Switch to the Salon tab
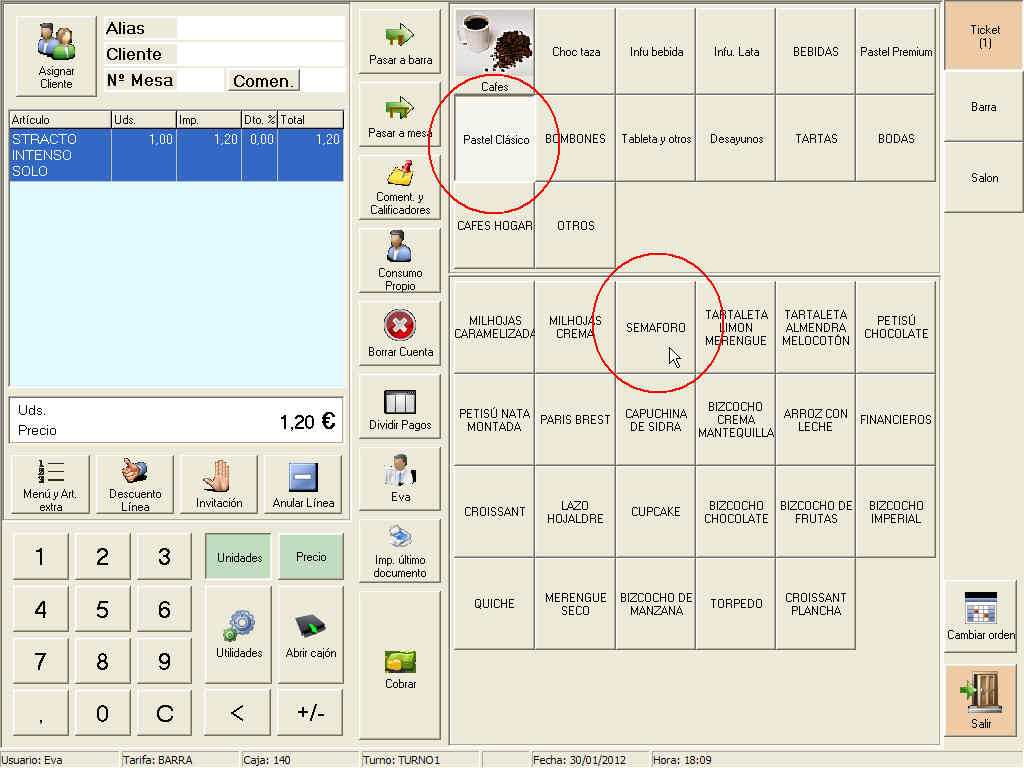This screenshot has width=1024, height=768. click(x=984, y=178)
